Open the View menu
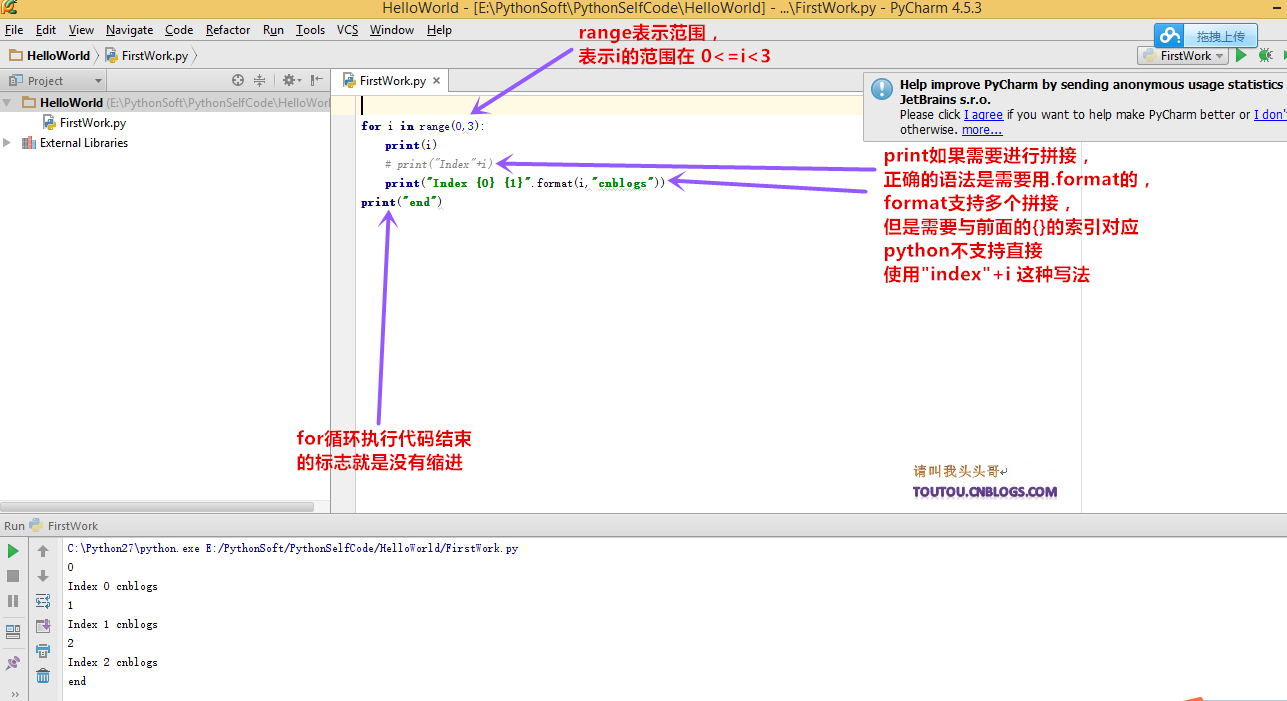 click(x=81, y=30)
